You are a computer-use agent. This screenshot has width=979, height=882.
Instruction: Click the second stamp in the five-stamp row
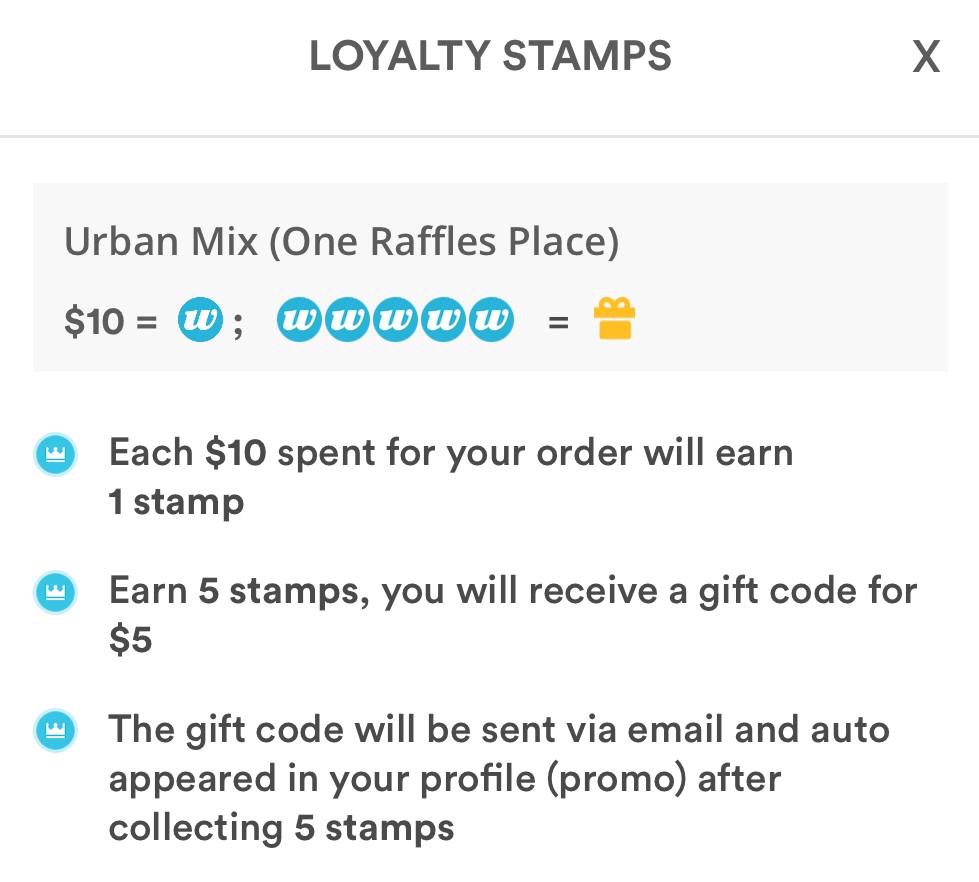click(x=347, y=321)
